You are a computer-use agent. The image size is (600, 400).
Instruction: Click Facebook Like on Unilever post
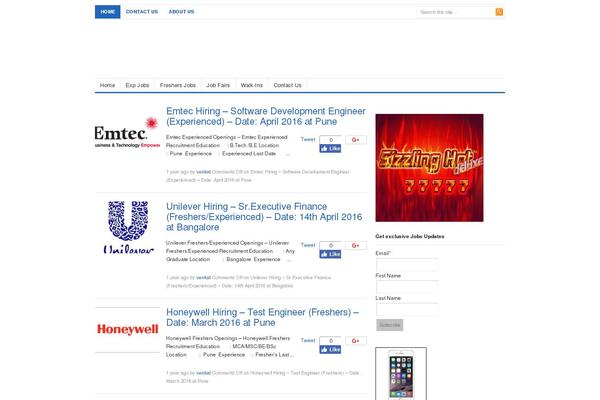tap(330, 254)
